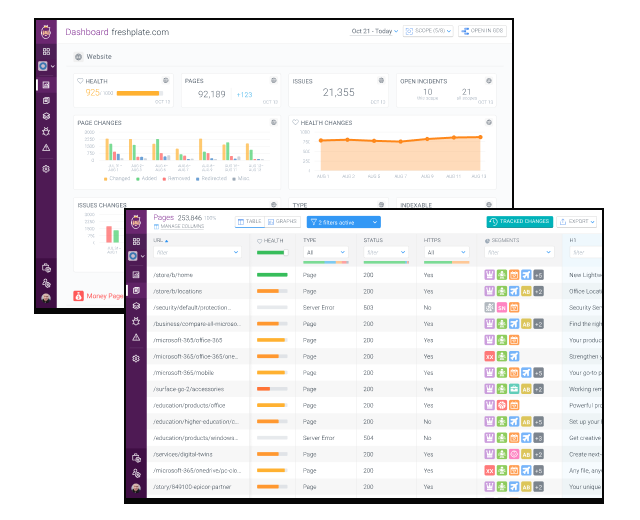Image resolution: width=640 pixels, height=520 pixels.
Task: Open sites overview grid in Dashboard window sidebar
Action: tap(46, 51)
